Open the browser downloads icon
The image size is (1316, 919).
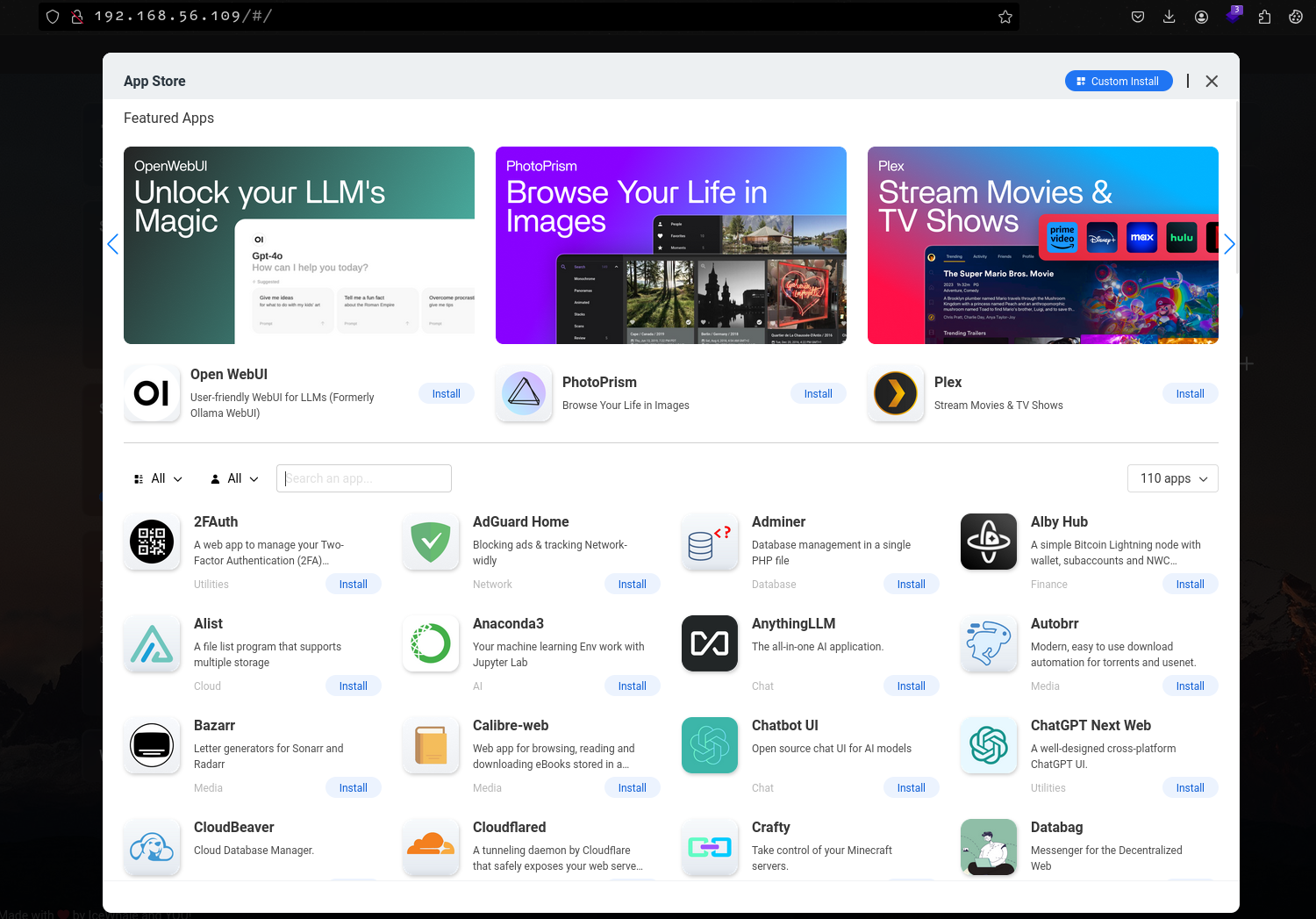[x=1169, y=17]
